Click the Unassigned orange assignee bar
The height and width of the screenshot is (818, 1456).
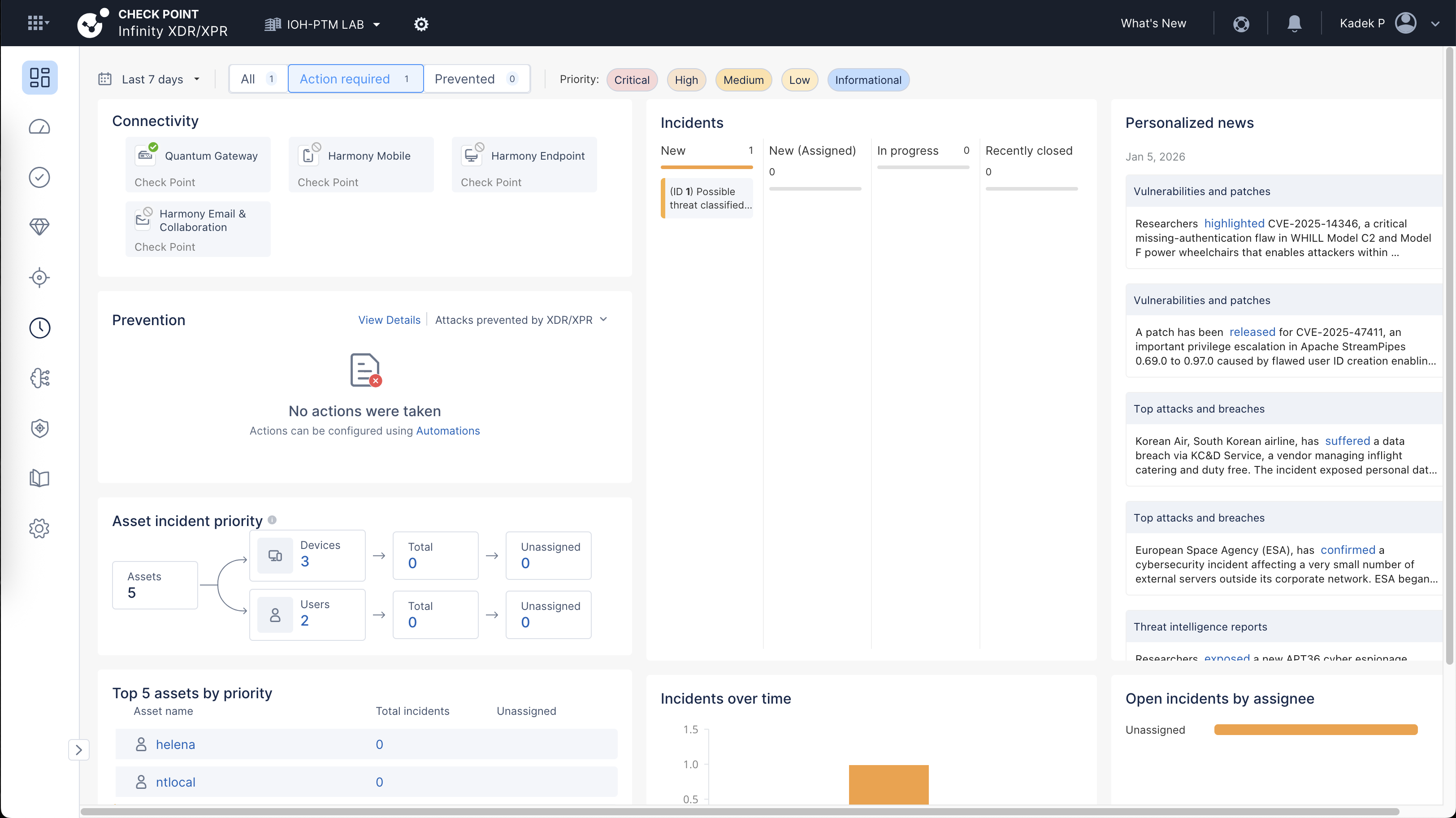pos(1315,730)
